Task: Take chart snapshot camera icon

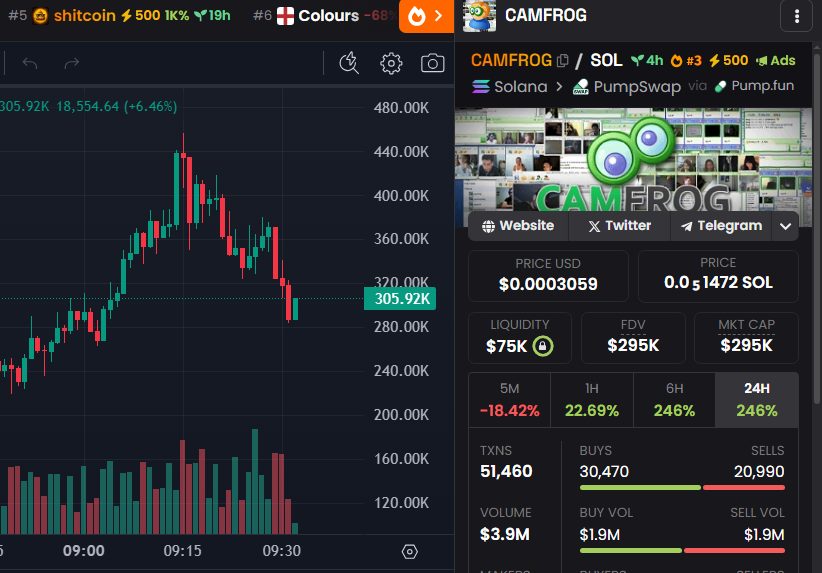Action: tap(432, 63)
